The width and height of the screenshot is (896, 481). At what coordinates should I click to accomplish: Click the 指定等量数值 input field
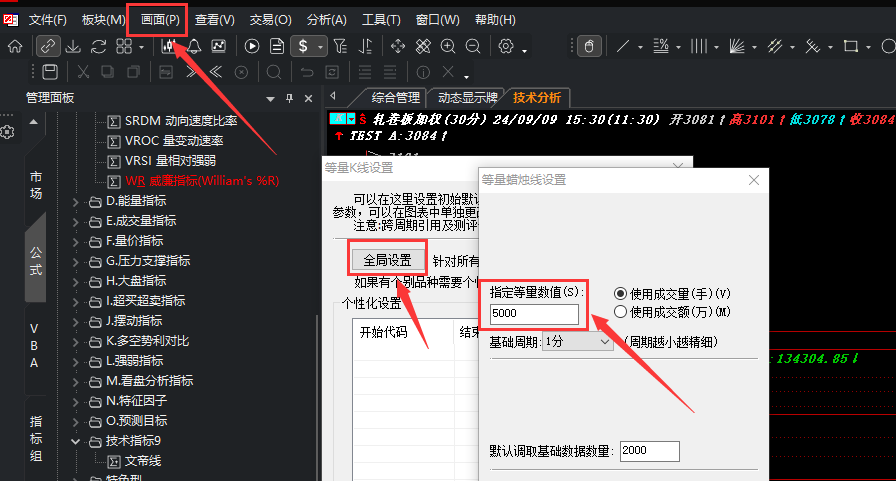pyautogui.click(x=534, y=313)
